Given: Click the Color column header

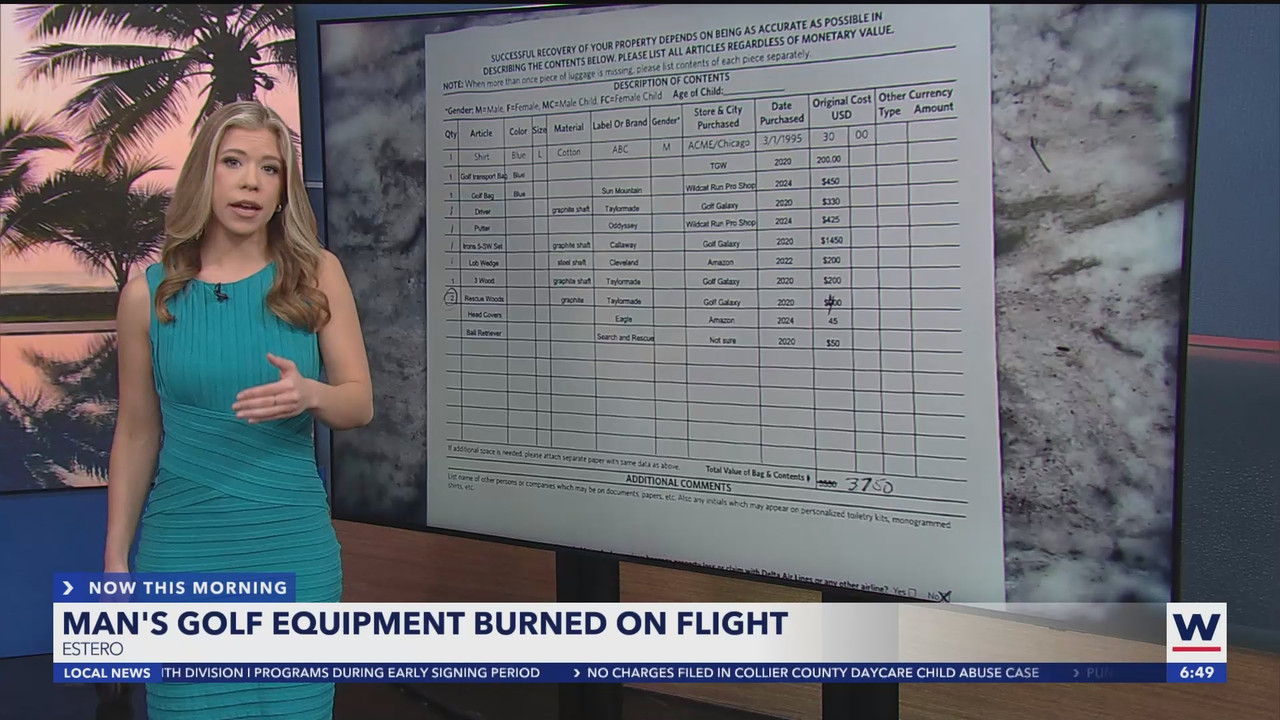Looking at the screenshot, I should 517,130.
